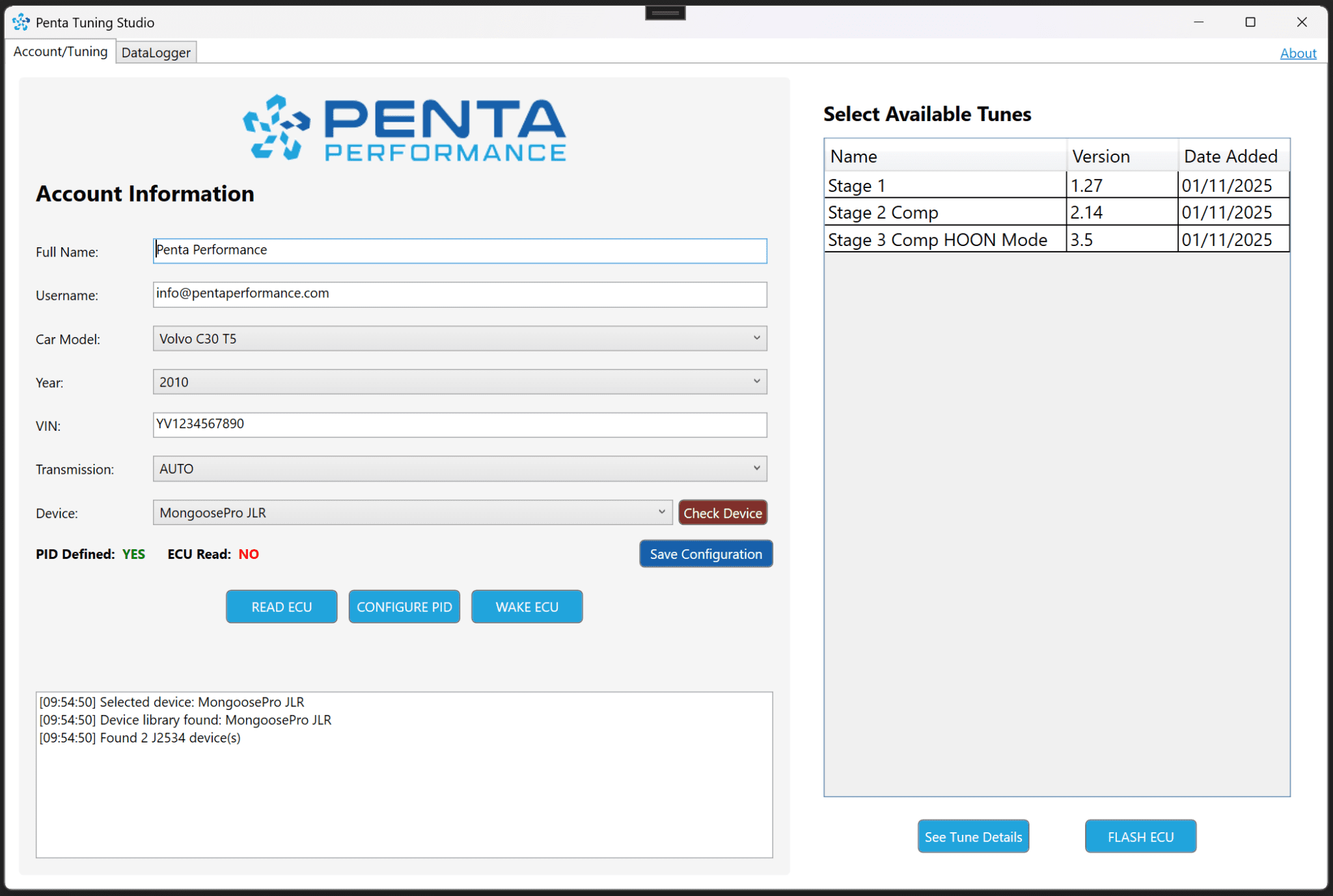This screenshot has width=1333, height=896.
Task: Click the Penta Performance logo icon
Action: (x=276, y=126)
